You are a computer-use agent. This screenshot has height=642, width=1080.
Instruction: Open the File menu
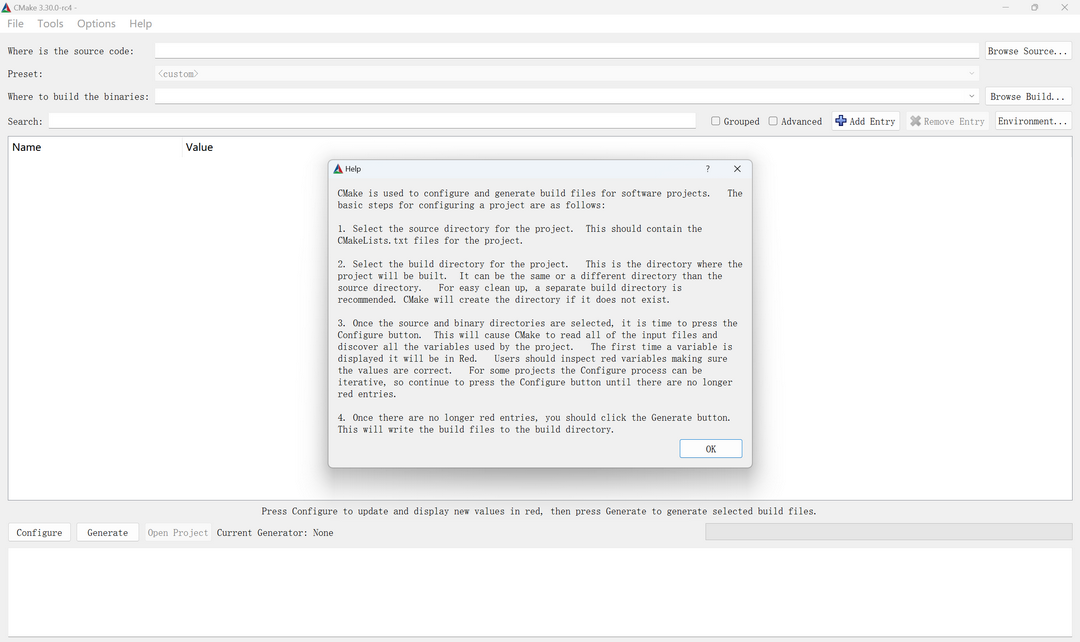tap(15, 23)
